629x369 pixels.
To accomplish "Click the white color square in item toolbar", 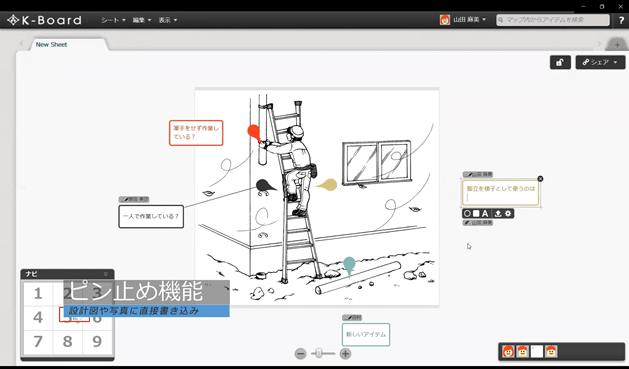I will click(x=476, y=213).
